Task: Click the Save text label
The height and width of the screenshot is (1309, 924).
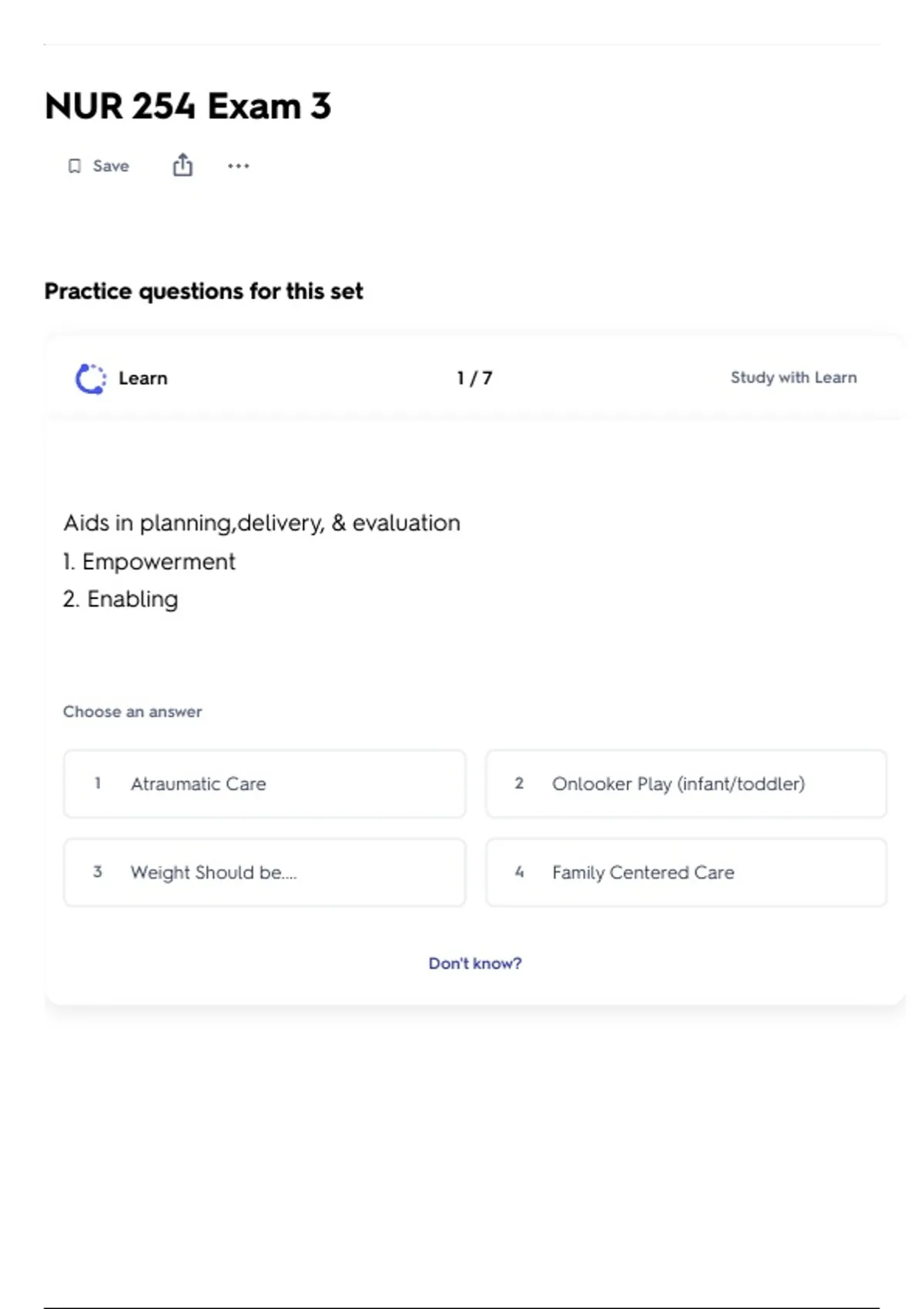Action: 111,166
